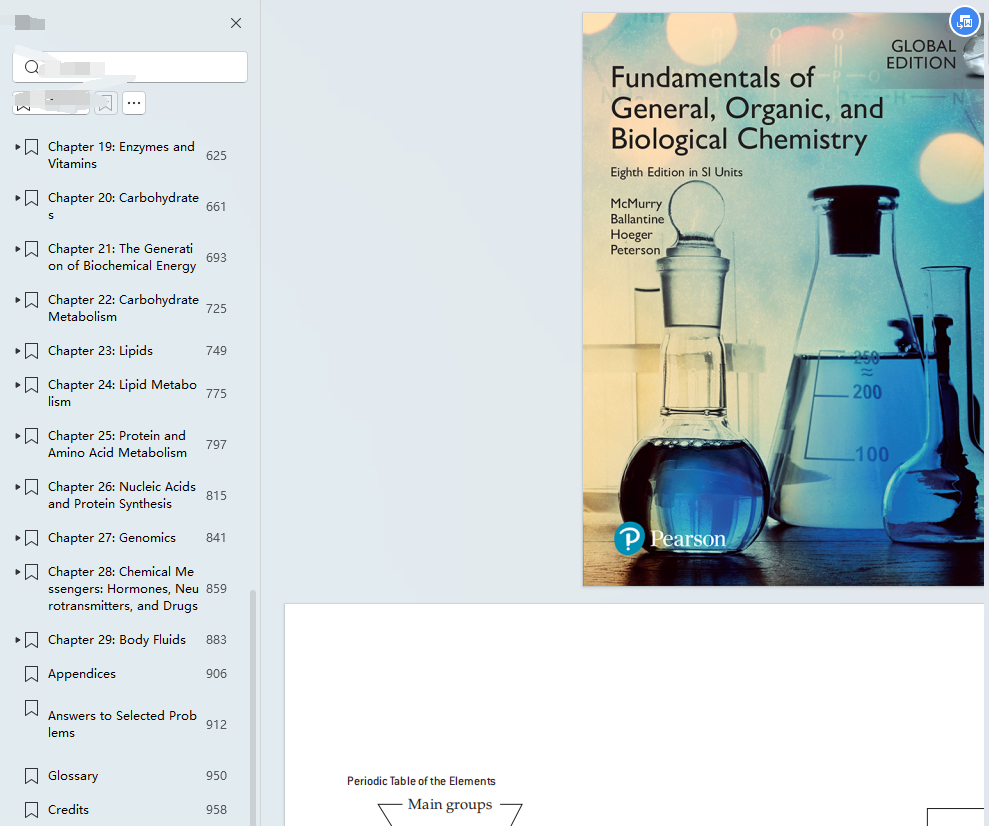The width and height of the screenshot is (989, 826).
Task: Click bookmark icon beside Chapter 22
Action: coord(32,301)
